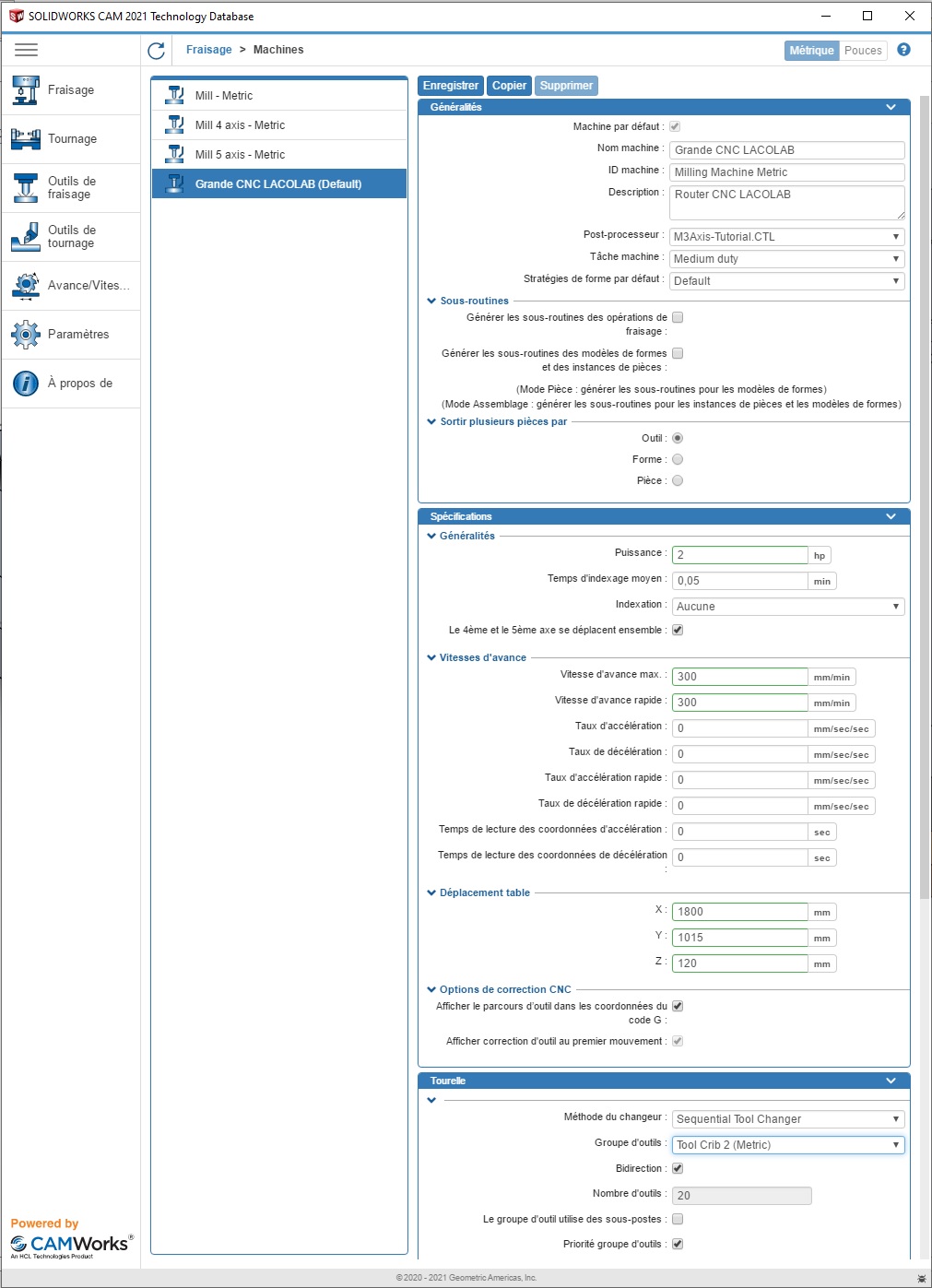
Task: Click the Mill 5 axis machine icon
Action: (x=175, y=154)
